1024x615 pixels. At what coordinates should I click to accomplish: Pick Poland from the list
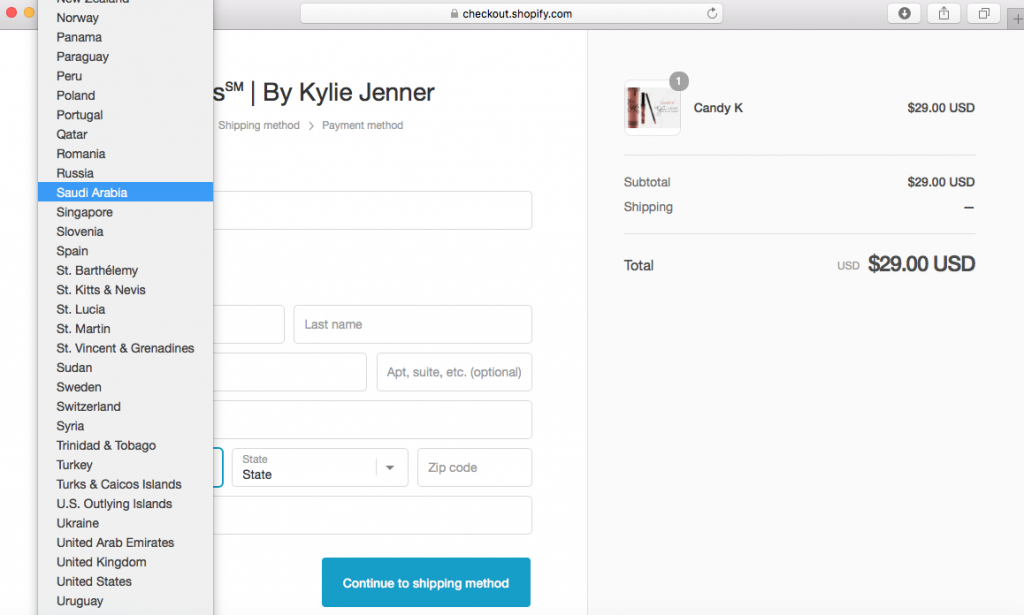tap(125, 95)
